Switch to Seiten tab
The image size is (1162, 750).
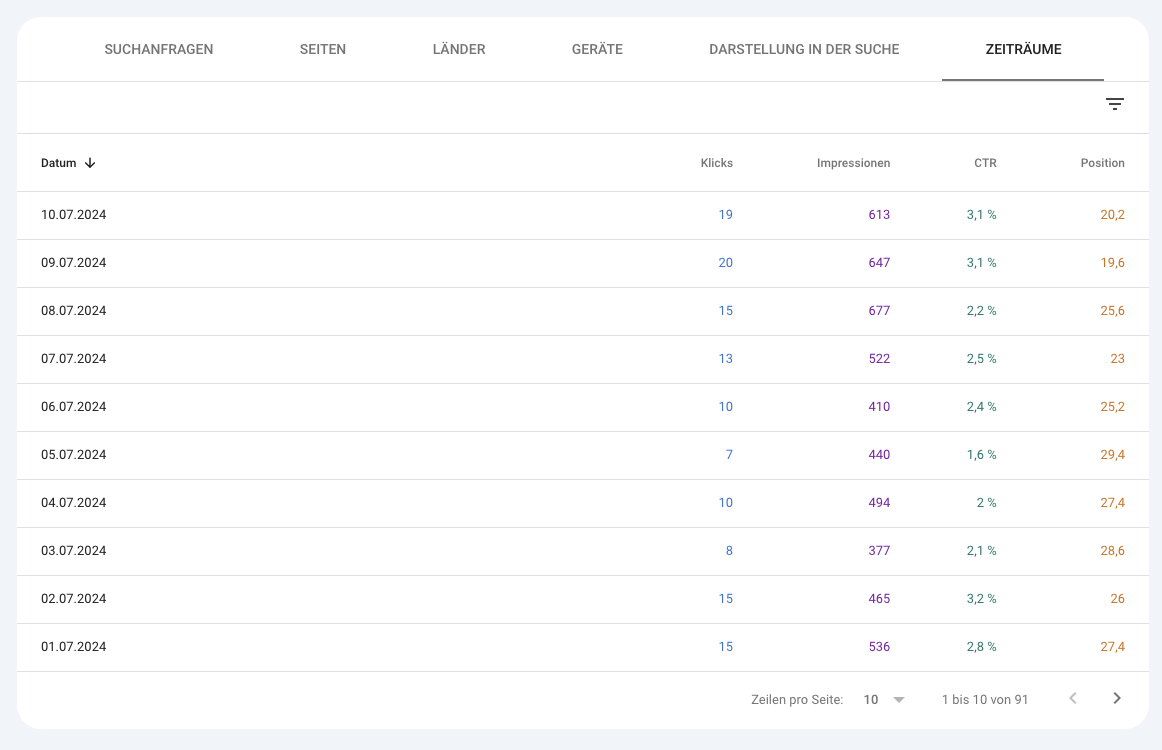point(322,50)
